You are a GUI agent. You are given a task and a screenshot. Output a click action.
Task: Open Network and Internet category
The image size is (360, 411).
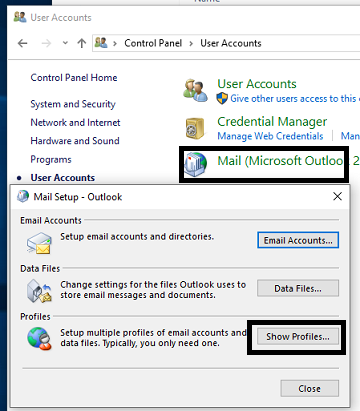pyautogui.click(x=75, y=123)
